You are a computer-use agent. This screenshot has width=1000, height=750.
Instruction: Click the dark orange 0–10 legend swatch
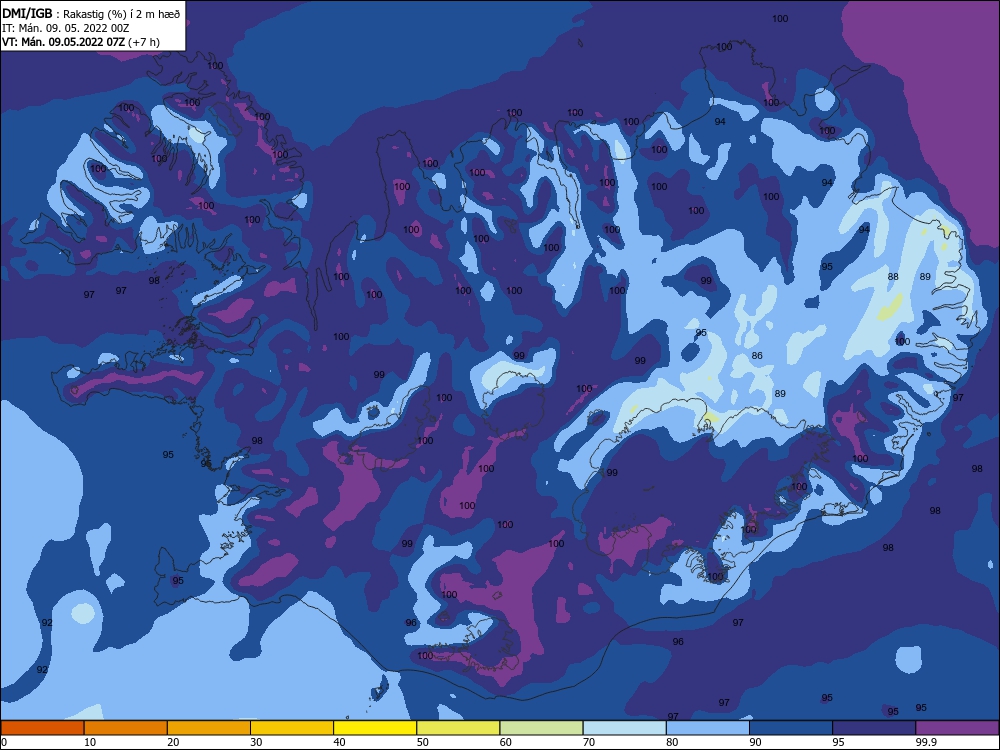pos(42,728)
